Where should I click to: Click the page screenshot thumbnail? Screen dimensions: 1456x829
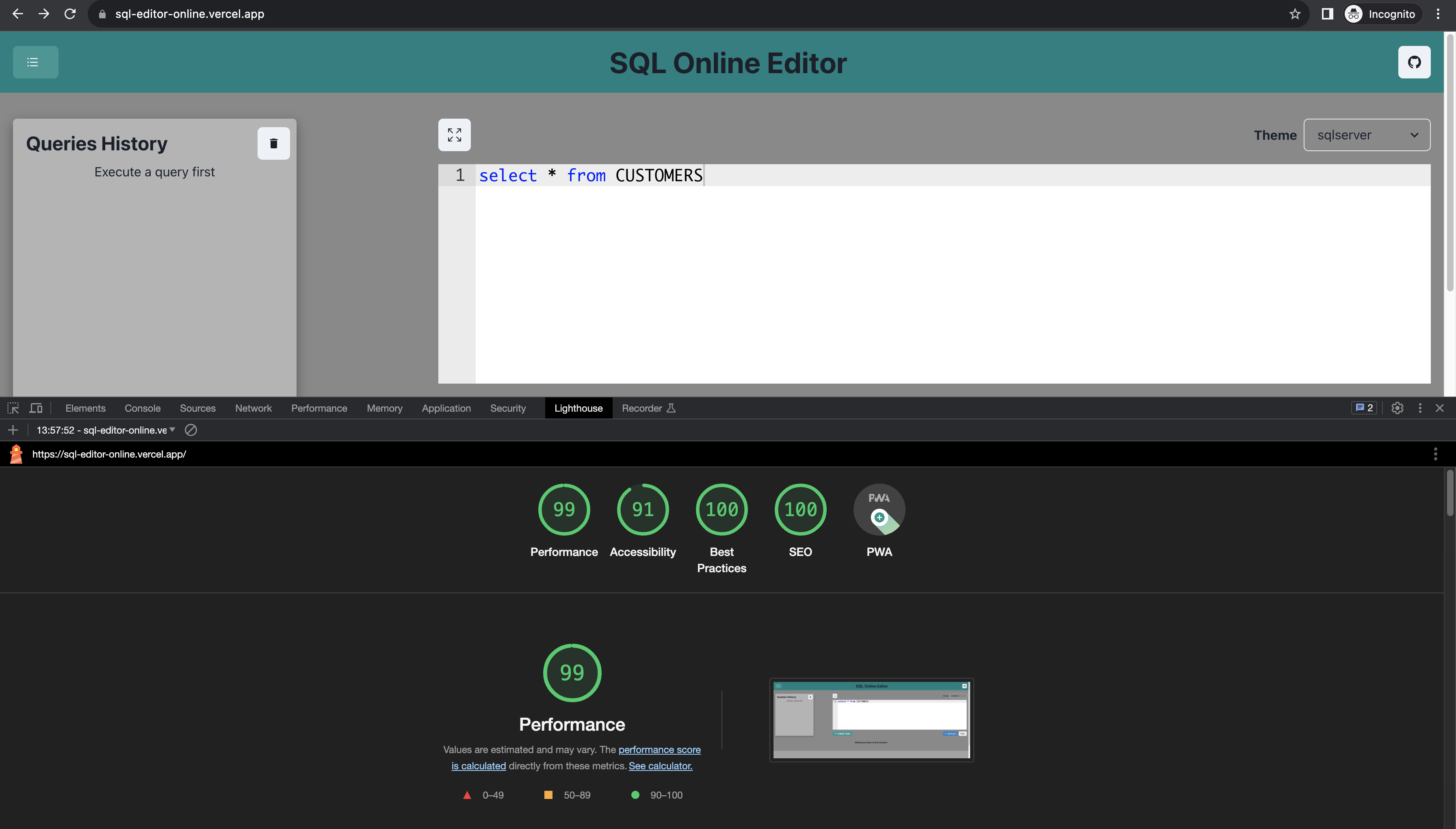(x=871, y=720)
